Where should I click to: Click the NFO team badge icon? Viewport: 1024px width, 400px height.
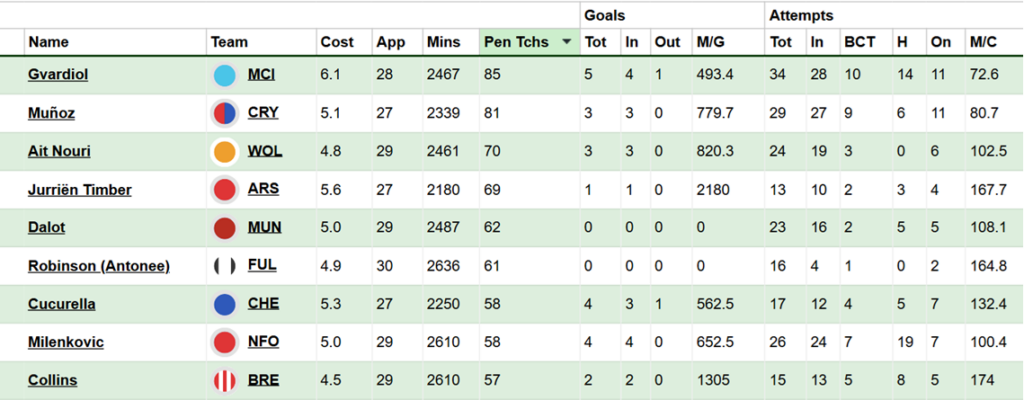tap(224, 342)
